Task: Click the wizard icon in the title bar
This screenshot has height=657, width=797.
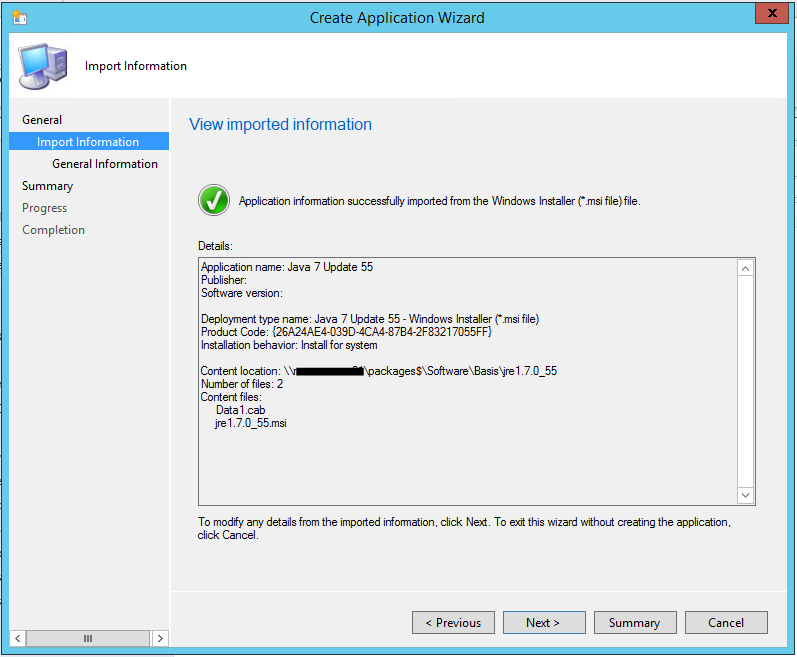Action: [x=19, y=17]
